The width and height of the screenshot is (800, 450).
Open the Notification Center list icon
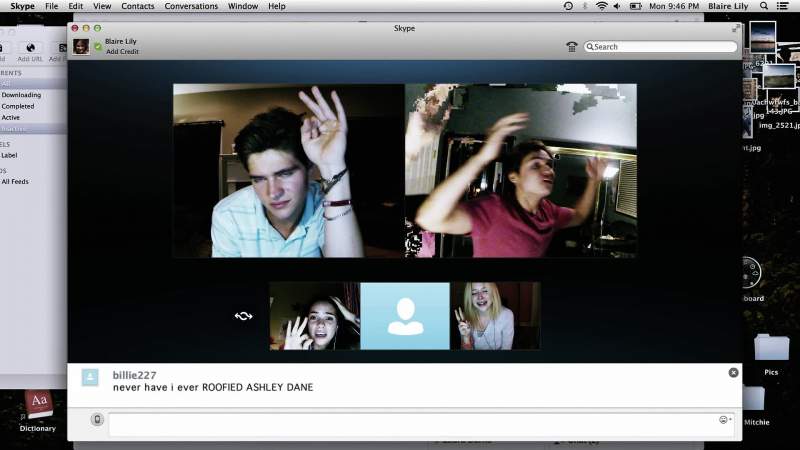[x=782, y=6]
